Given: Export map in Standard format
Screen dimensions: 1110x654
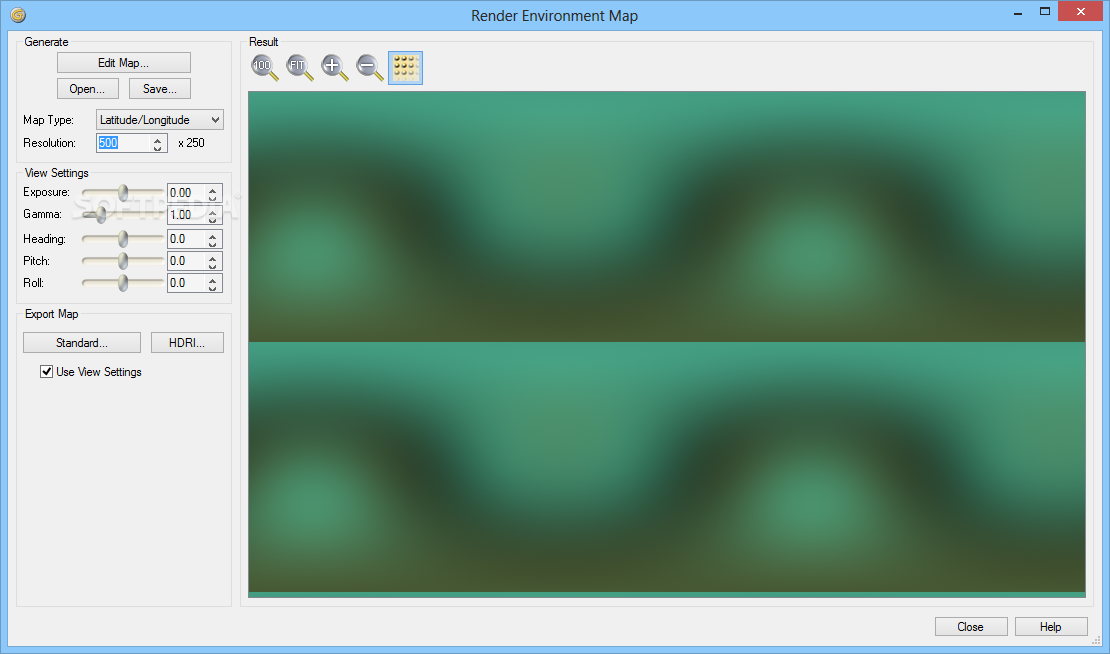Looking at the screenshot, I should coord(82,343).
